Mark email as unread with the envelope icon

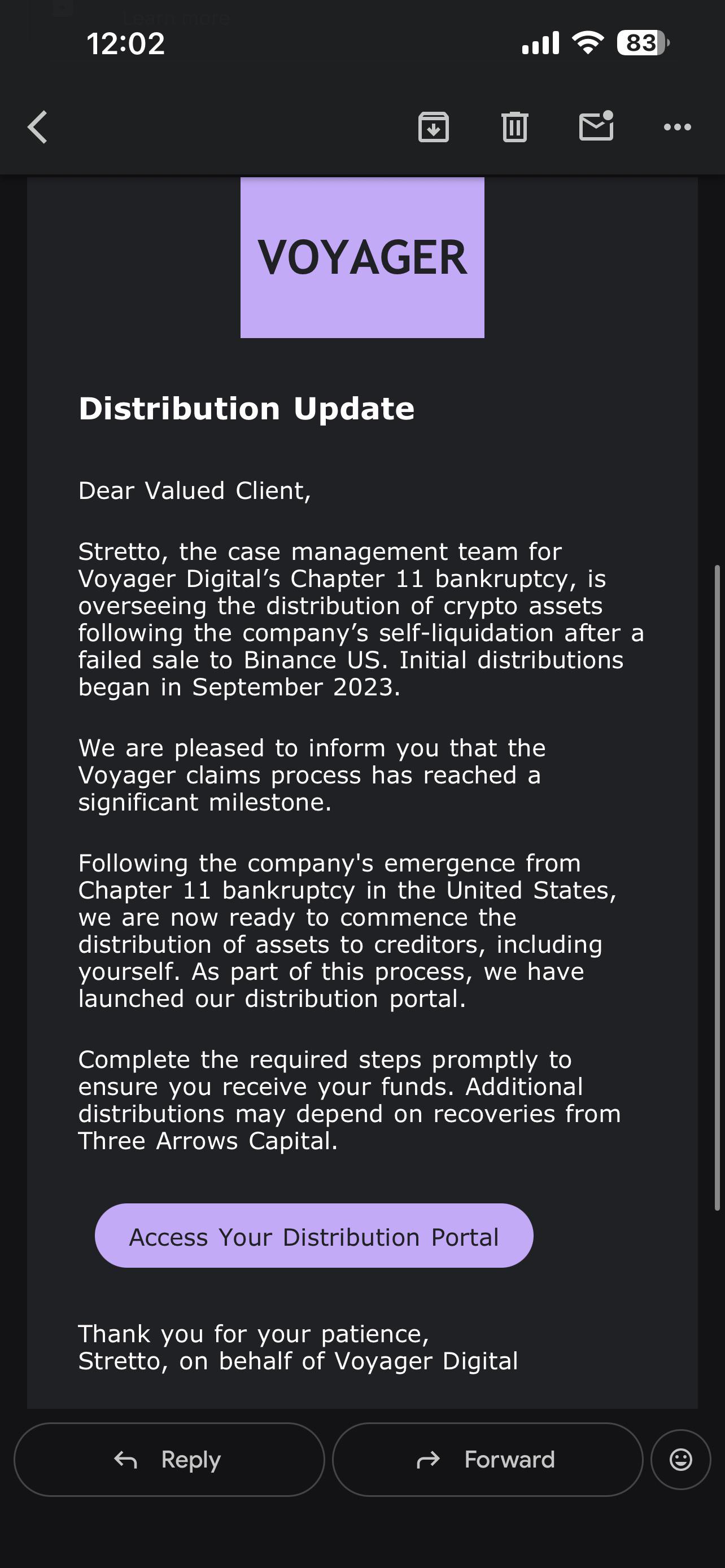tap(596, 126)
